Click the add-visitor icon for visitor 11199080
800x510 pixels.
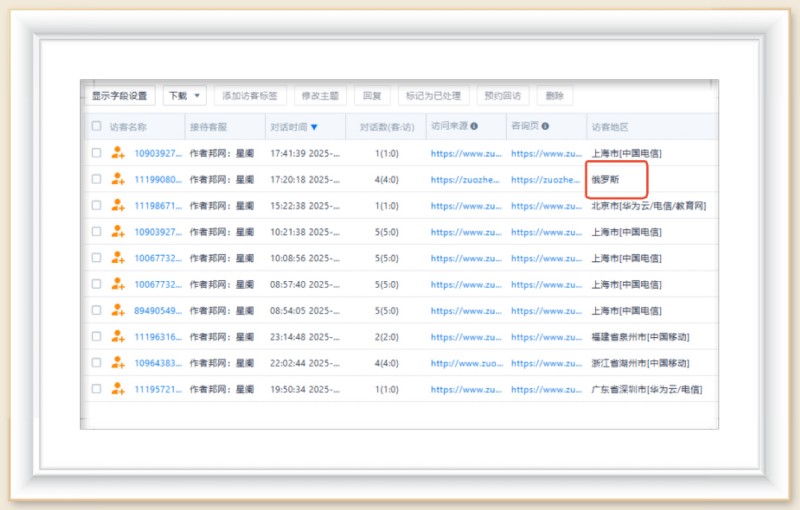click(119, 180)
